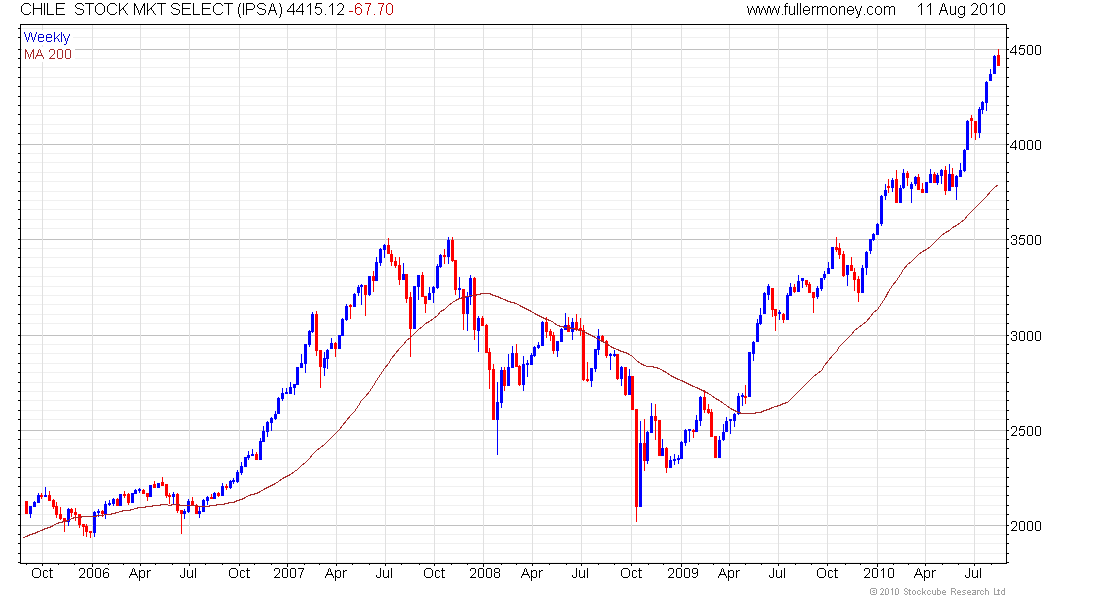Click the October 2008 low candlestick near 2000
This screenshot has width=1100, height=600.
[x=636, y=463]
